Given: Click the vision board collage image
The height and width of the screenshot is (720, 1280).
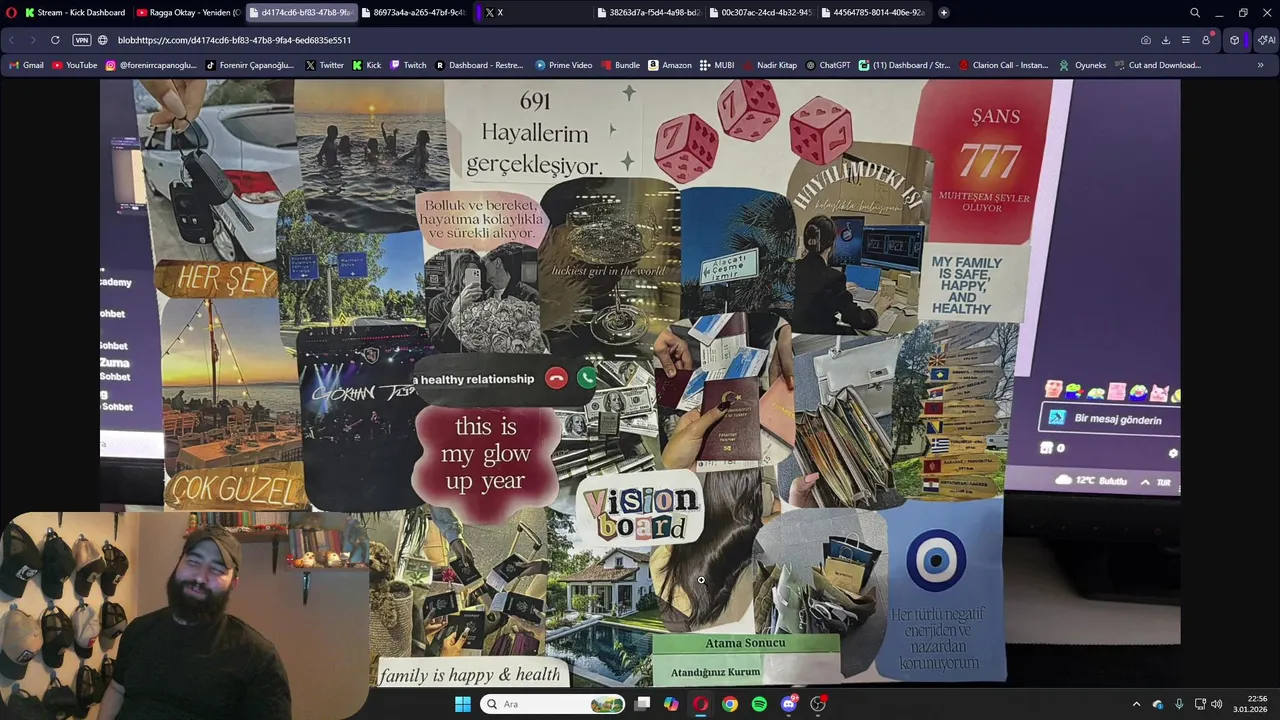Looking at the screenshot, I should (640, 383).
